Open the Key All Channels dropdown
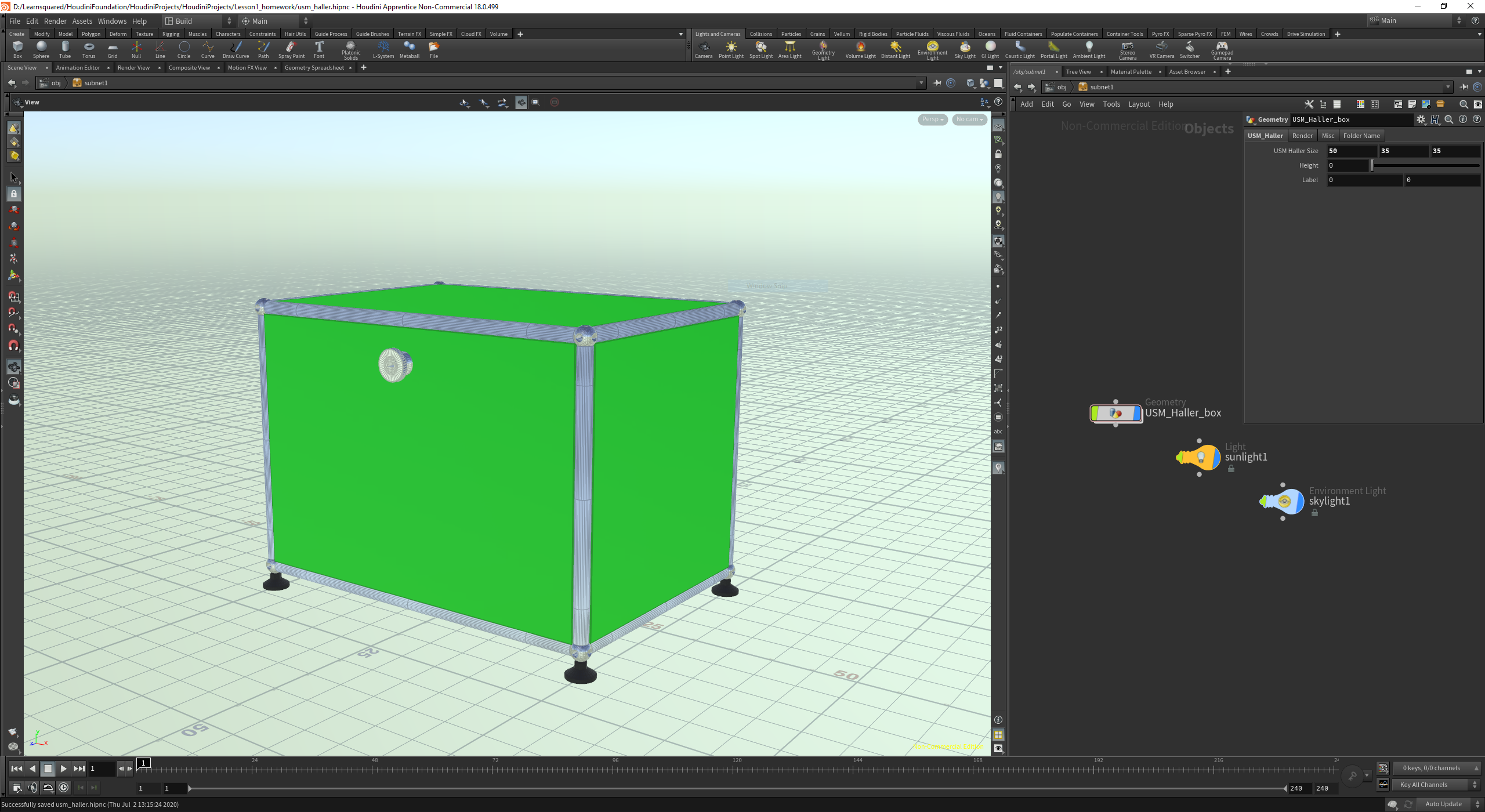The image size is (1485, 812). point(1436,785)
